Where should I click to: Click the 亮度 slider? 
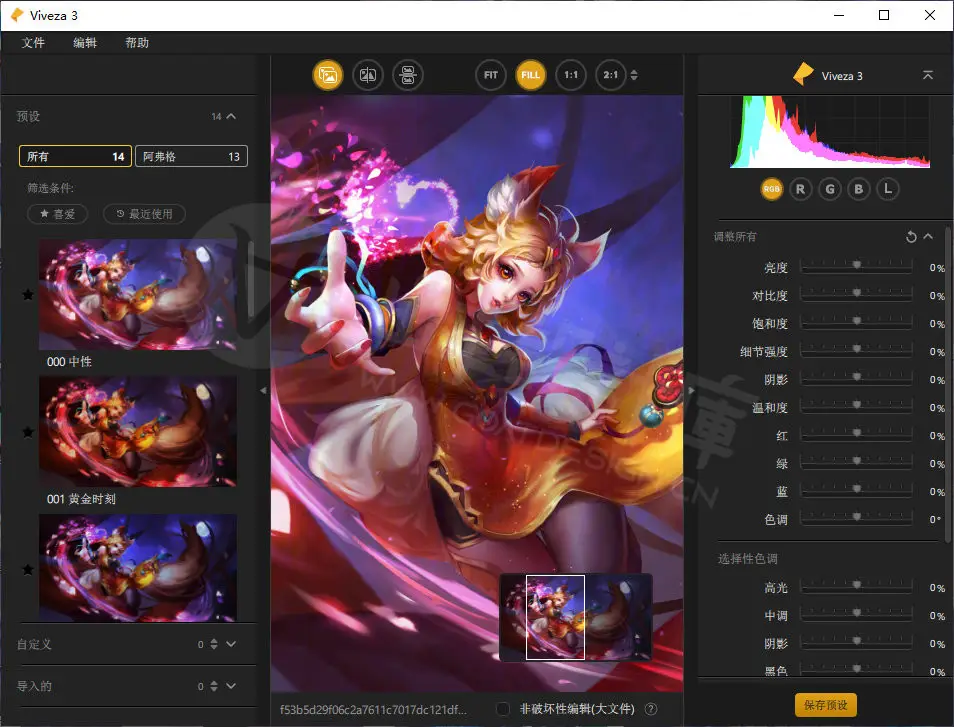coord(856,266)
